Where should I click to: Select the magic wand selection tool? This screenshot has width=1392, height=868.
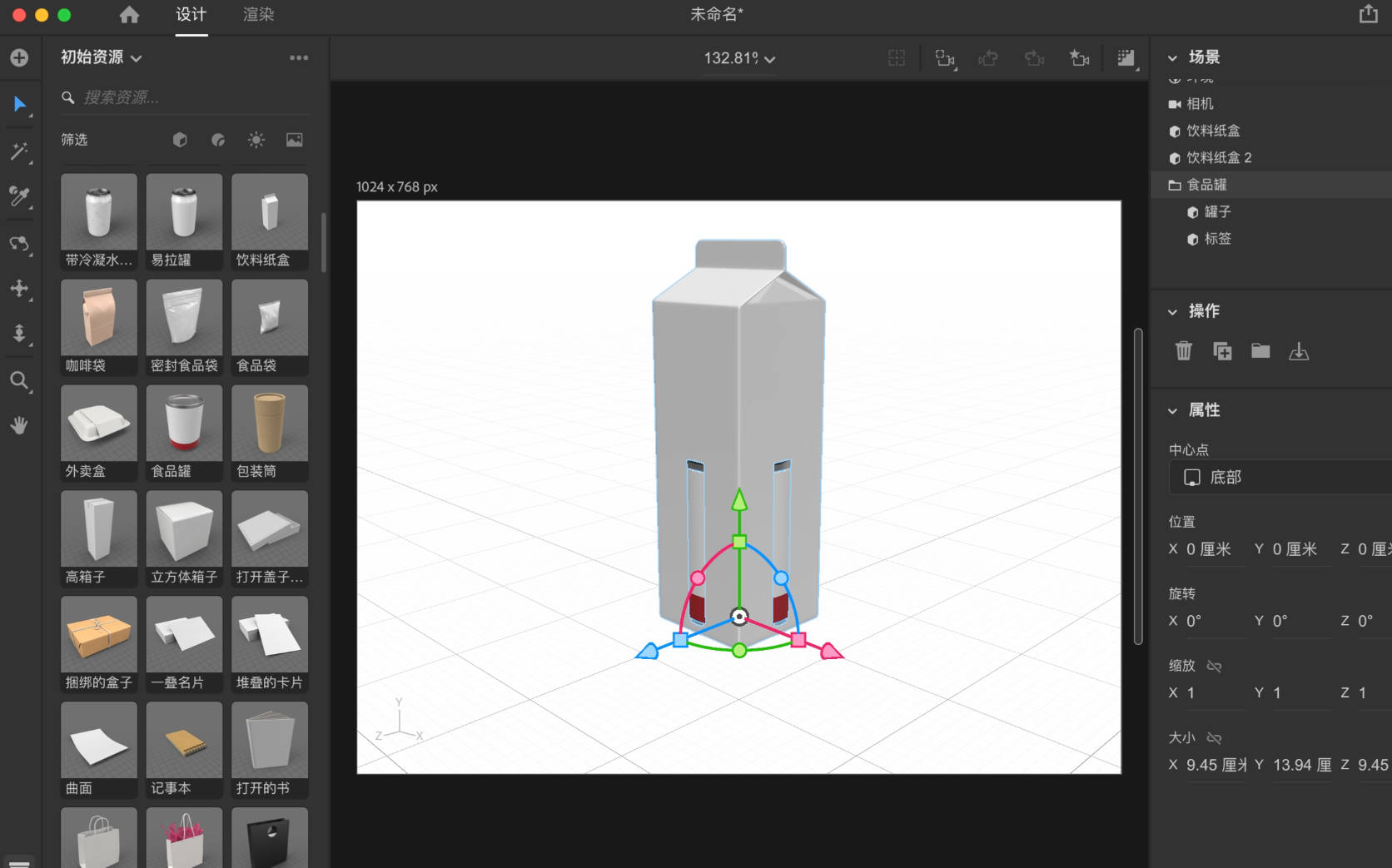click(x=20, y=151)
